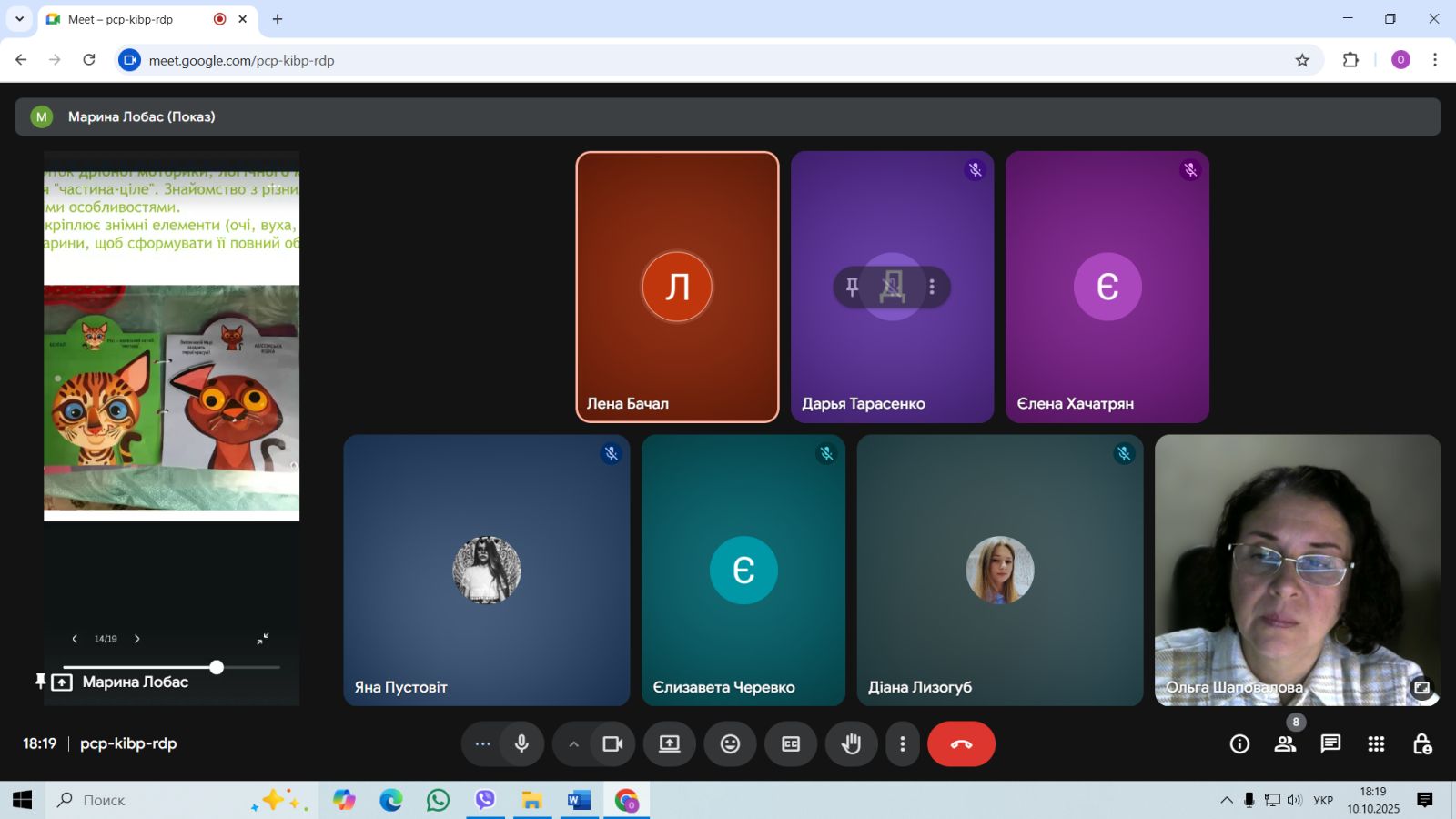Start presenting your screen

[670, 744]
